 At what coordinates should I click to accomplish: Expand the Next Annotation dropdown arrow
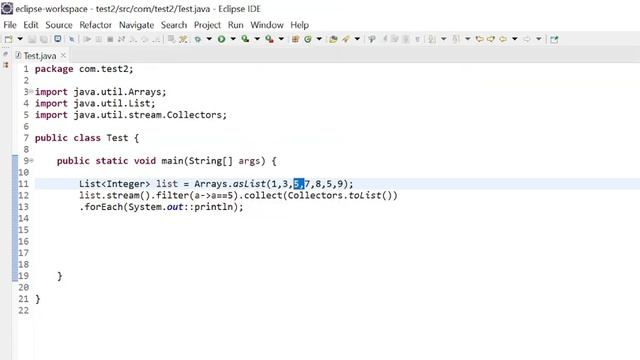[444, 39]
